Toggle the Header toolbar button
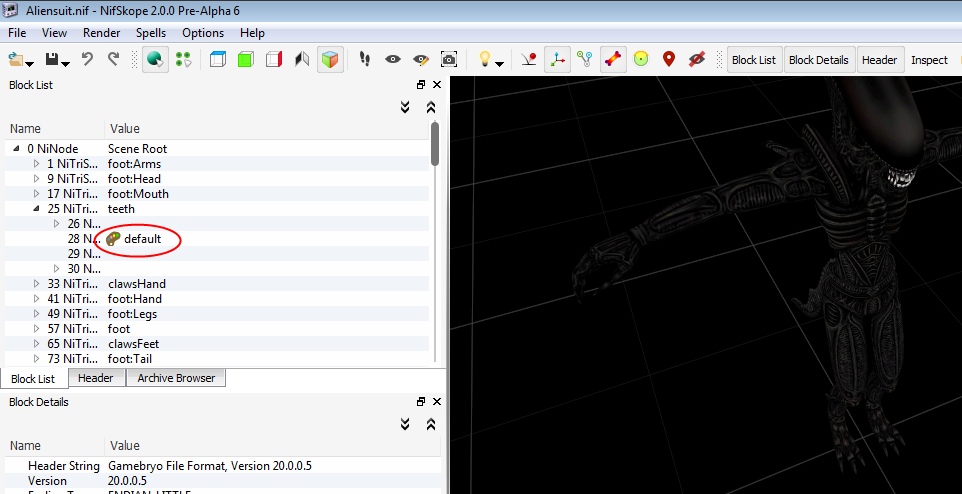This screenshot has width=962, height=494. coord(879,60)
